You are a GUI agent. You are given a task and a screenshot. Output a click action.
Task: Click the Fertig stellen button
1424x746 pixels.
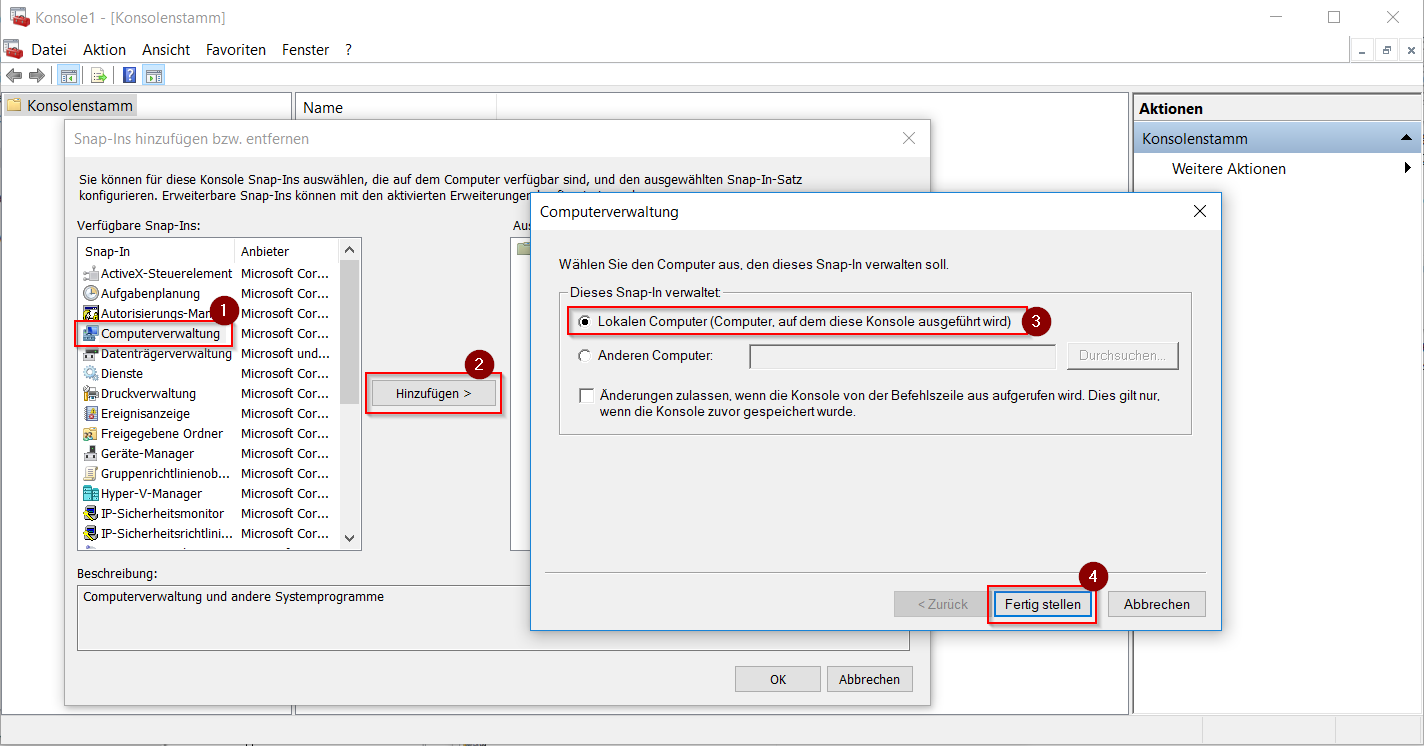point(1042,604)
